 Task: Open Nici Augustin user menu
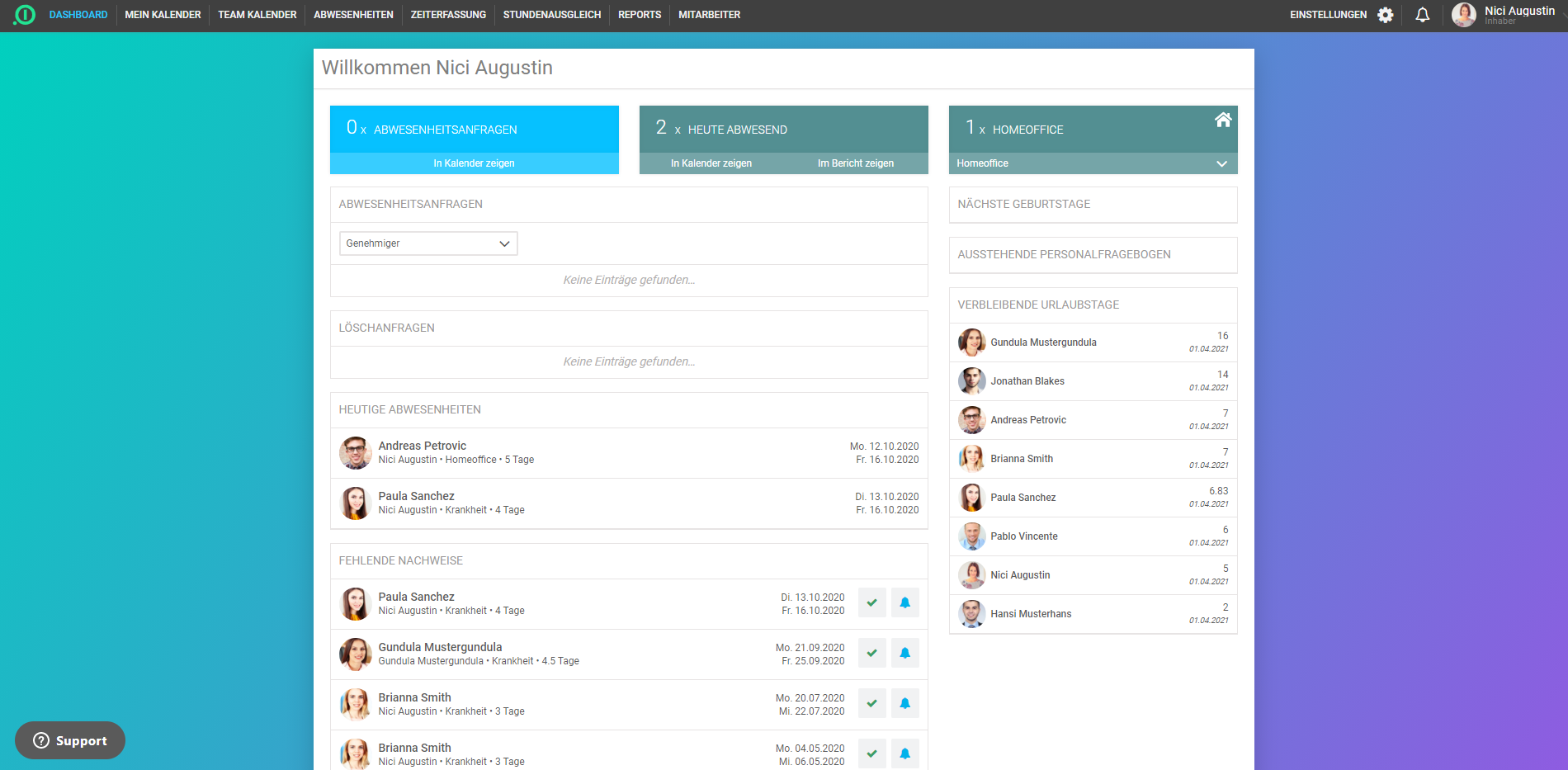pyautogui.click(x=1506, y=15)
